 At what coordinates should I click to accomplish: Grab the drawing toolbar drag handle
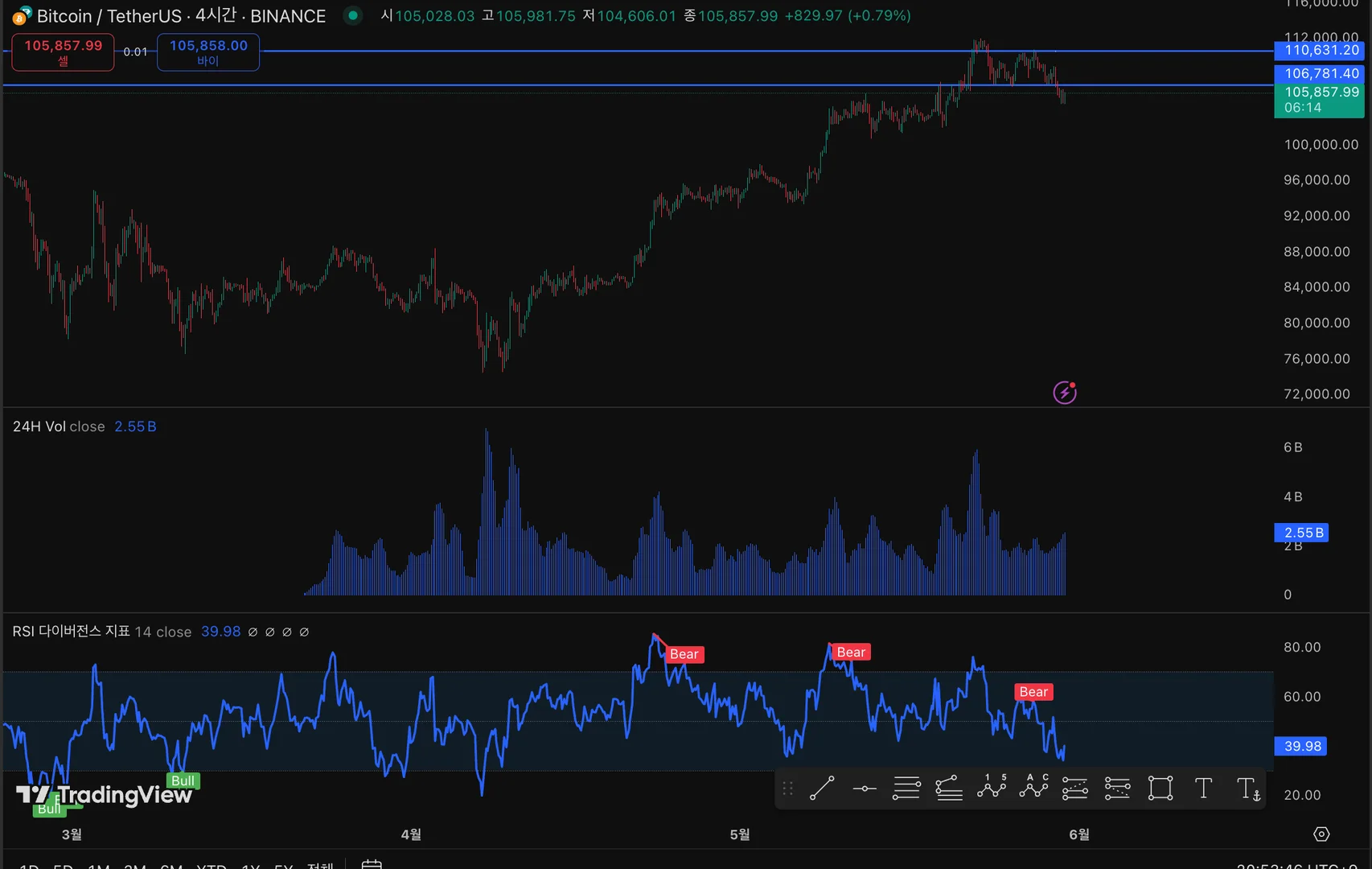click(788, 789)
